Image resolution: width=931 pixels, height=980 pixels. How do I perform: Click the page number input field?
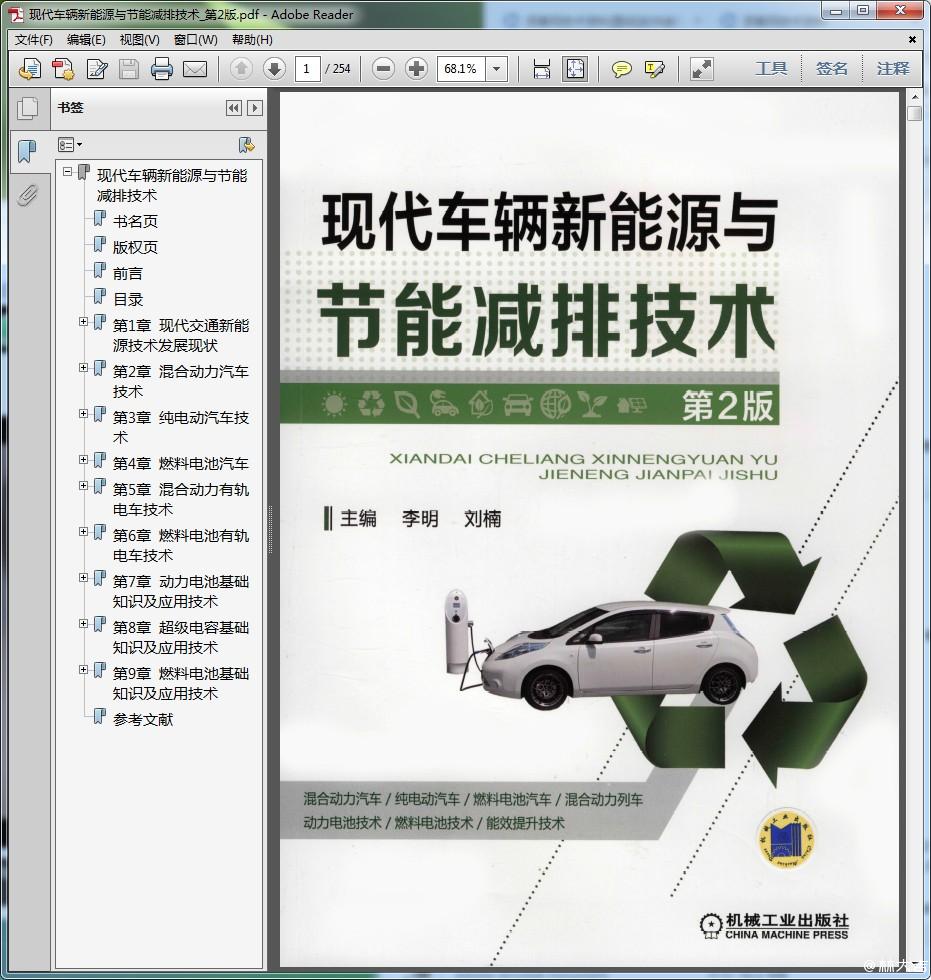[x=306, y=69]
